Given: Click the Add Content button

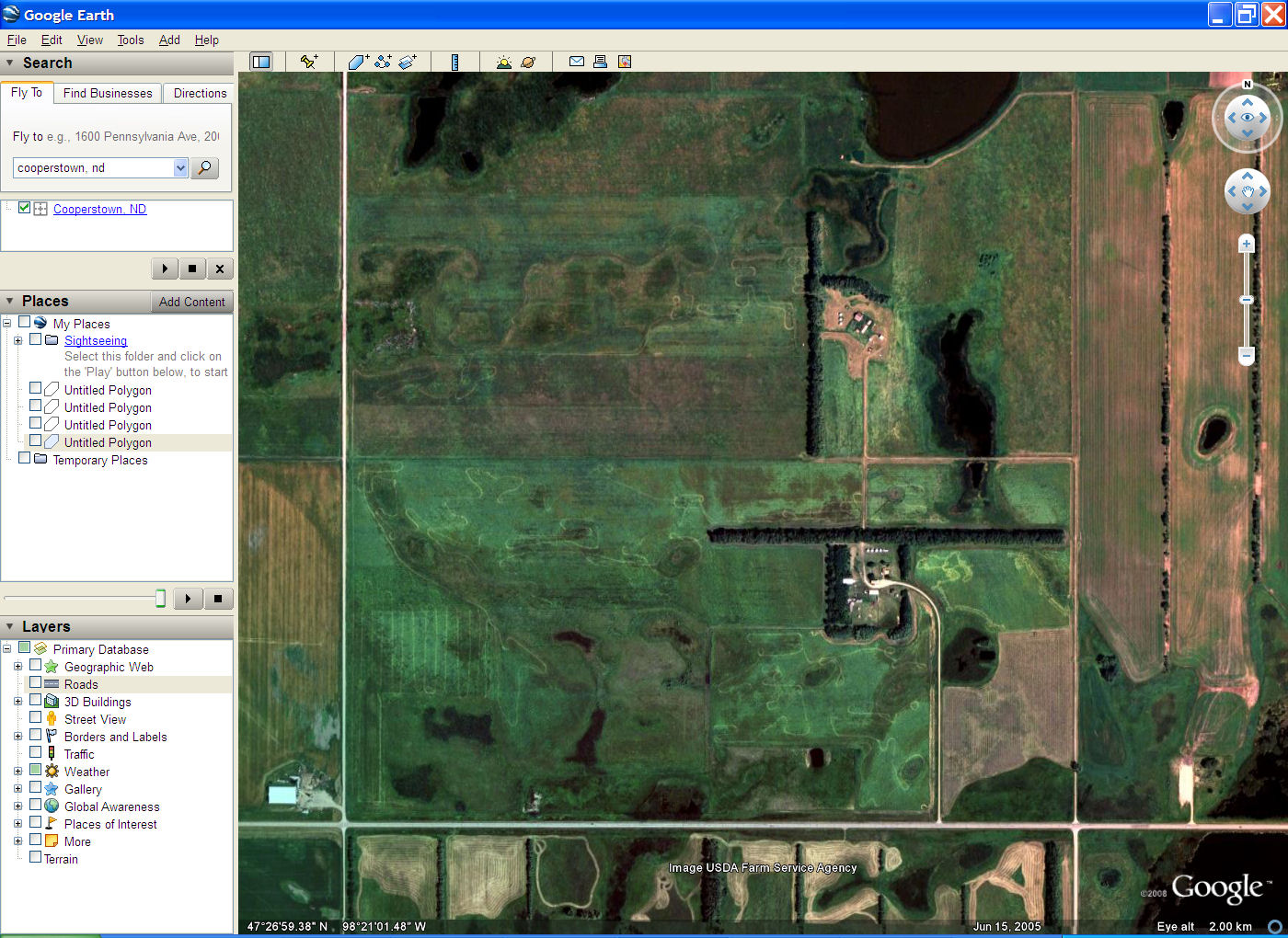Looking at the screenshot, I should click(x=191, y=302).
